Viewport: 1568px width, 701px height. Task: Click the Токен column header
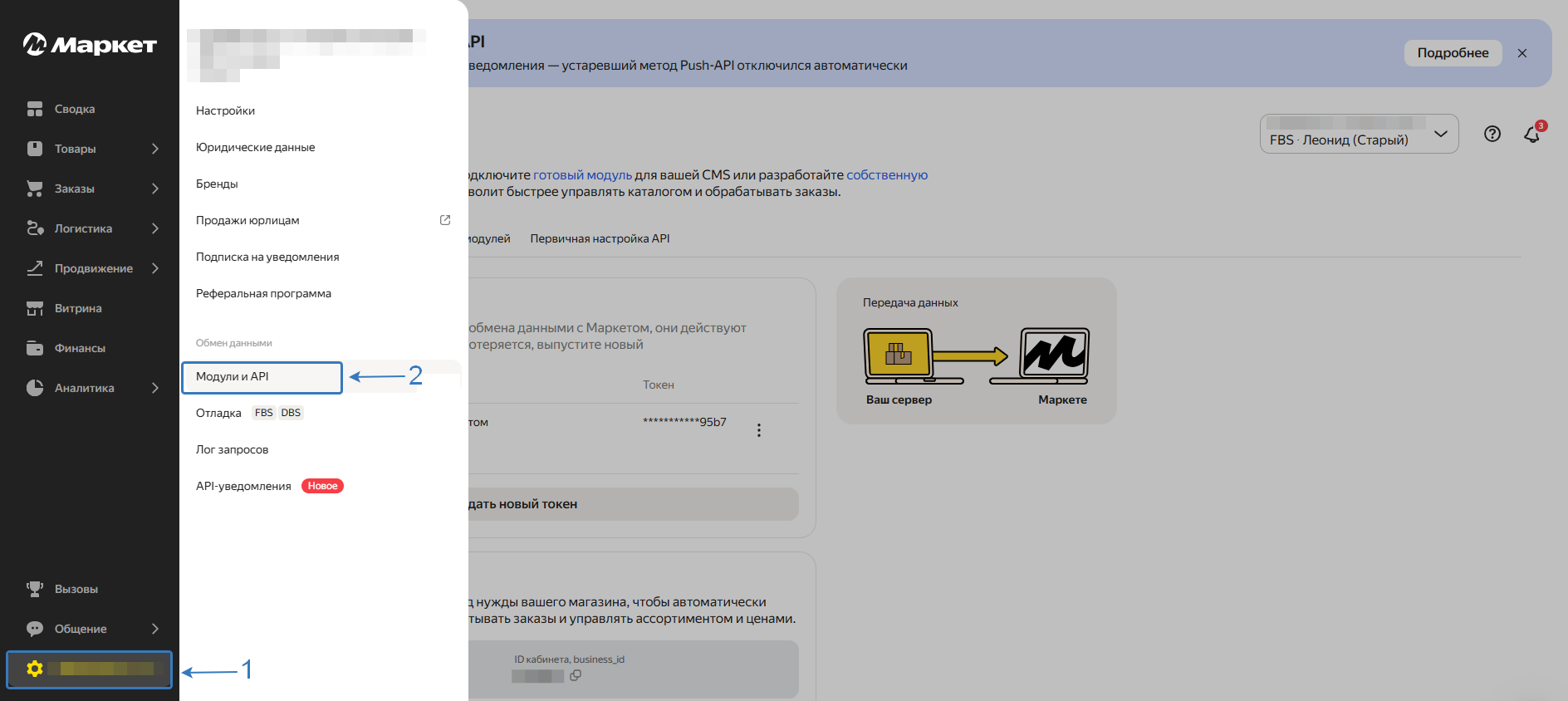click(659, 385)
